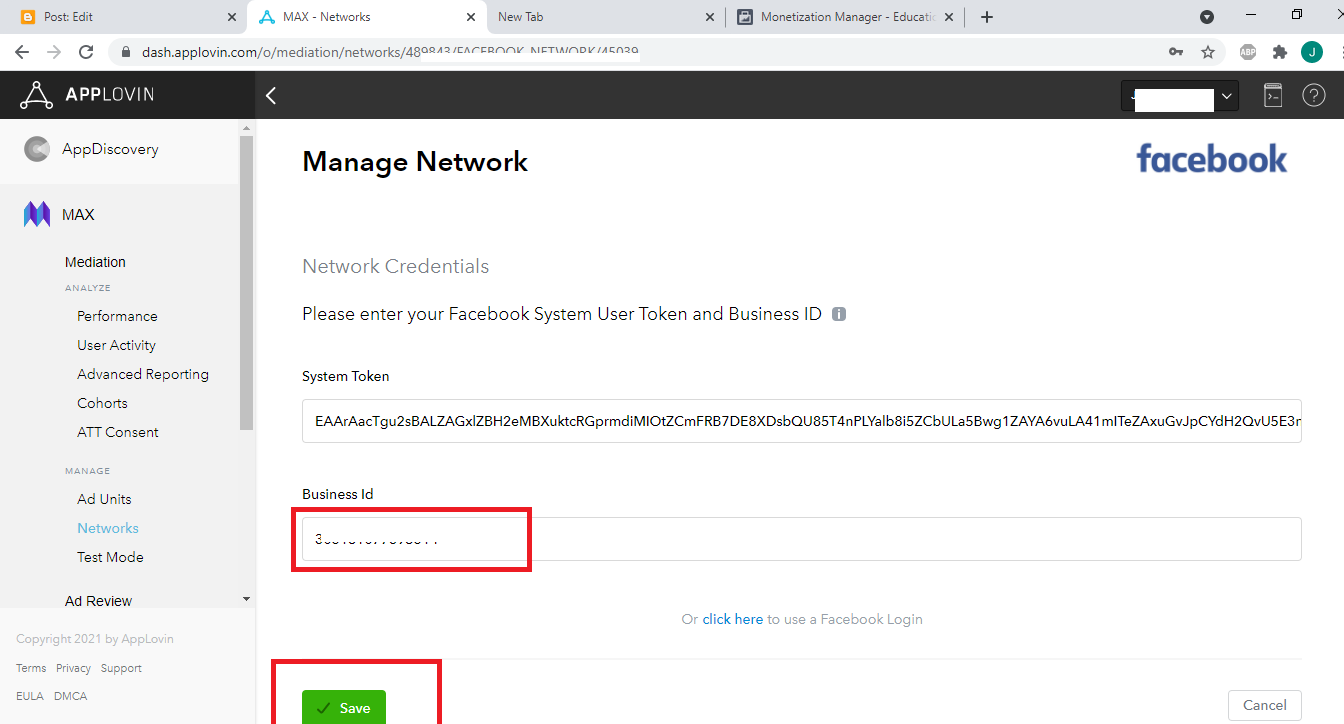
Task: Open the ABP Adblock Plus extension
Action: click(x=1248, y=52)
